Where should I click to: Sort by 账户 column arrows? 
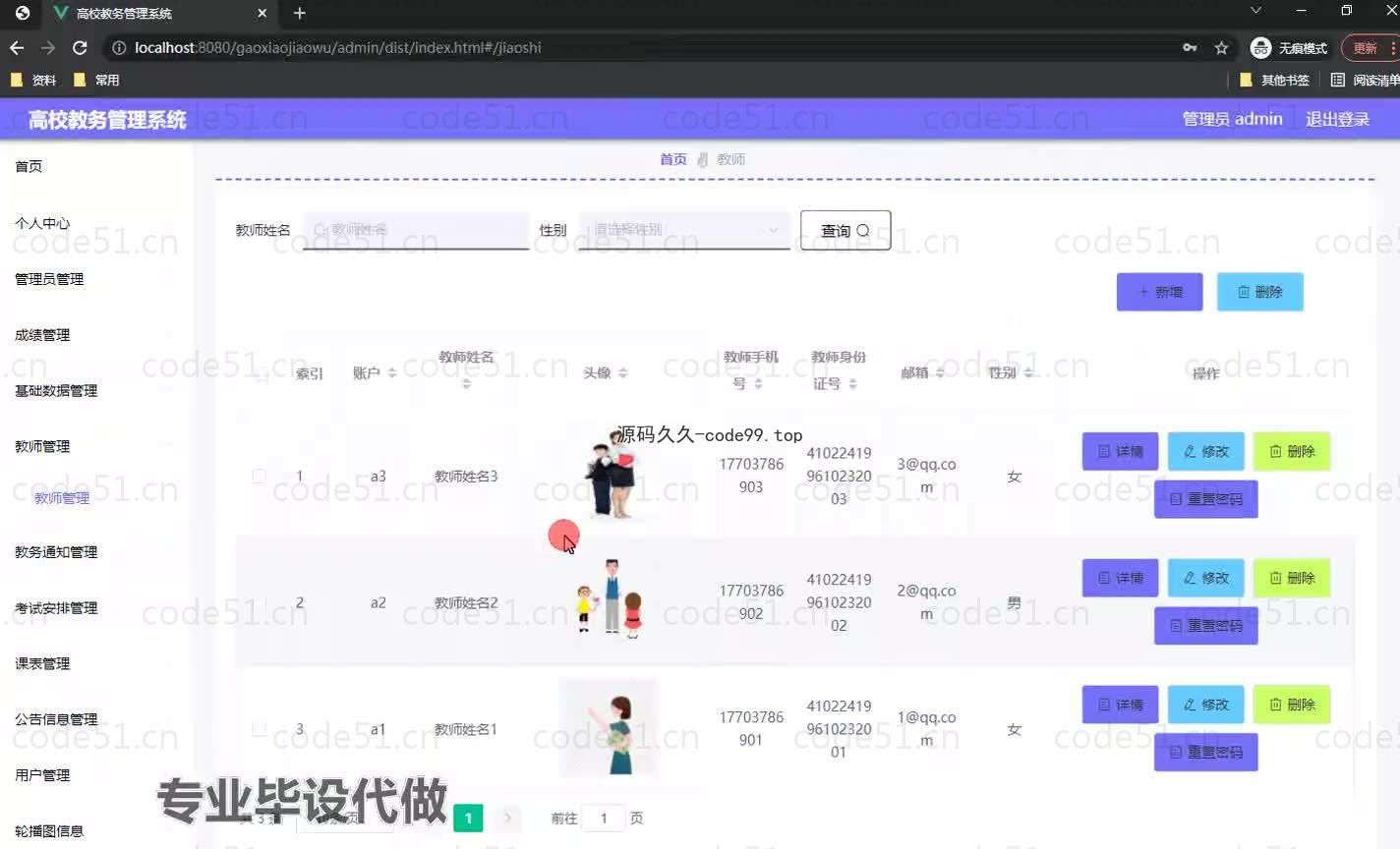(392, 373)
